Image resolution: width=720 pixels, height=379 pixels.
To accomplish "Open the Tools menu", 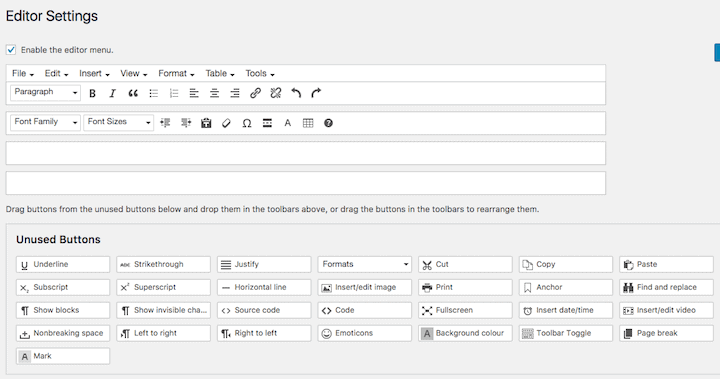I will tap(260, 74).
